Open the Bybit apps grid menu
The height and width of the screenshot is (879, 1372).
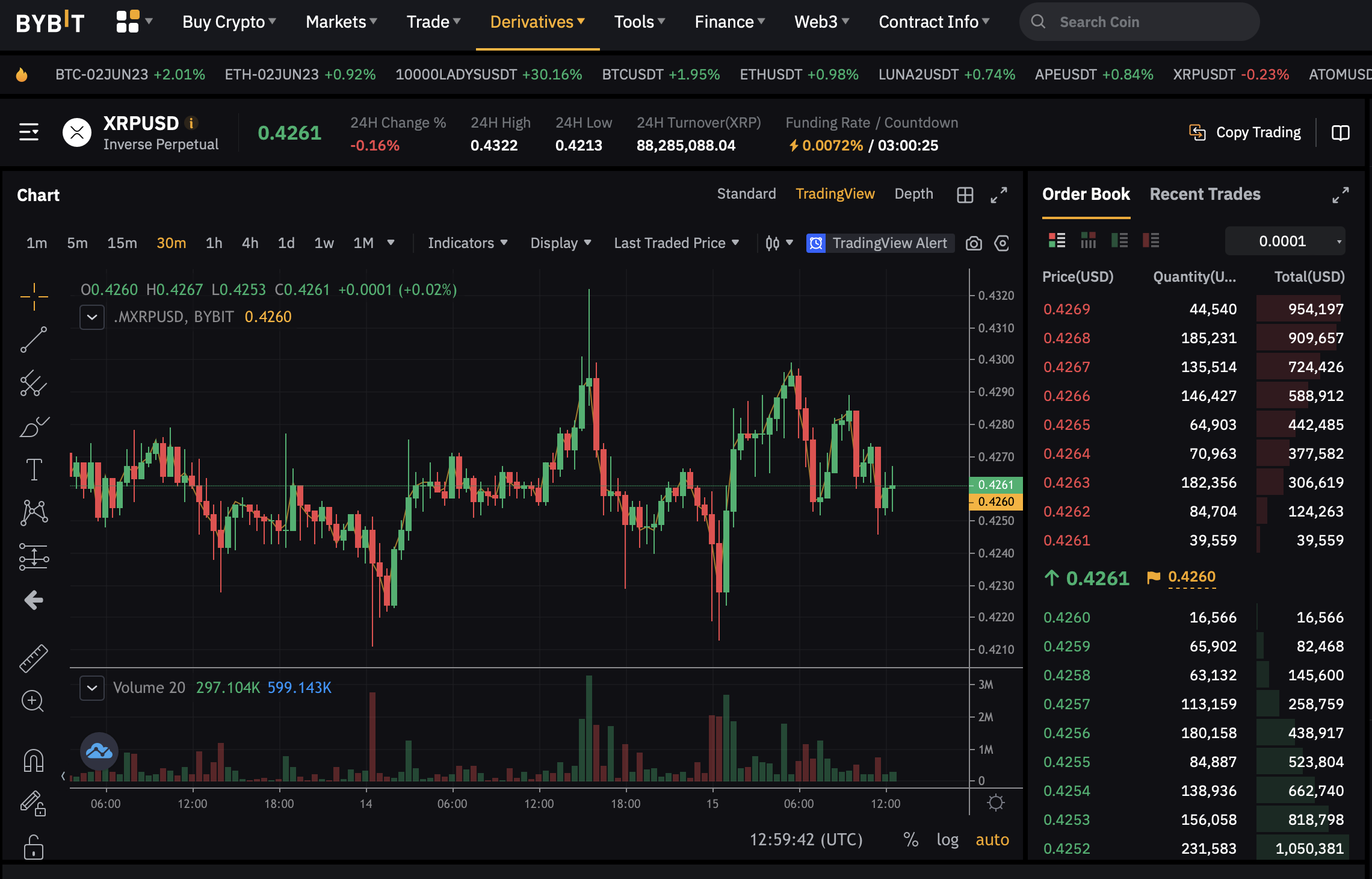click(x=134, y=22)
